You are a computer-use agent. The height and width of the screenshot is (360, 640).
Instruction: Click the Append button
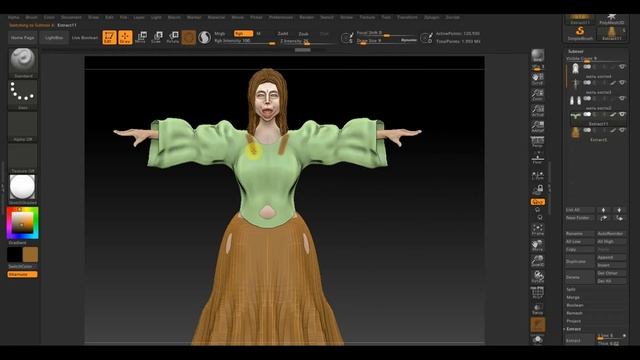611,258
